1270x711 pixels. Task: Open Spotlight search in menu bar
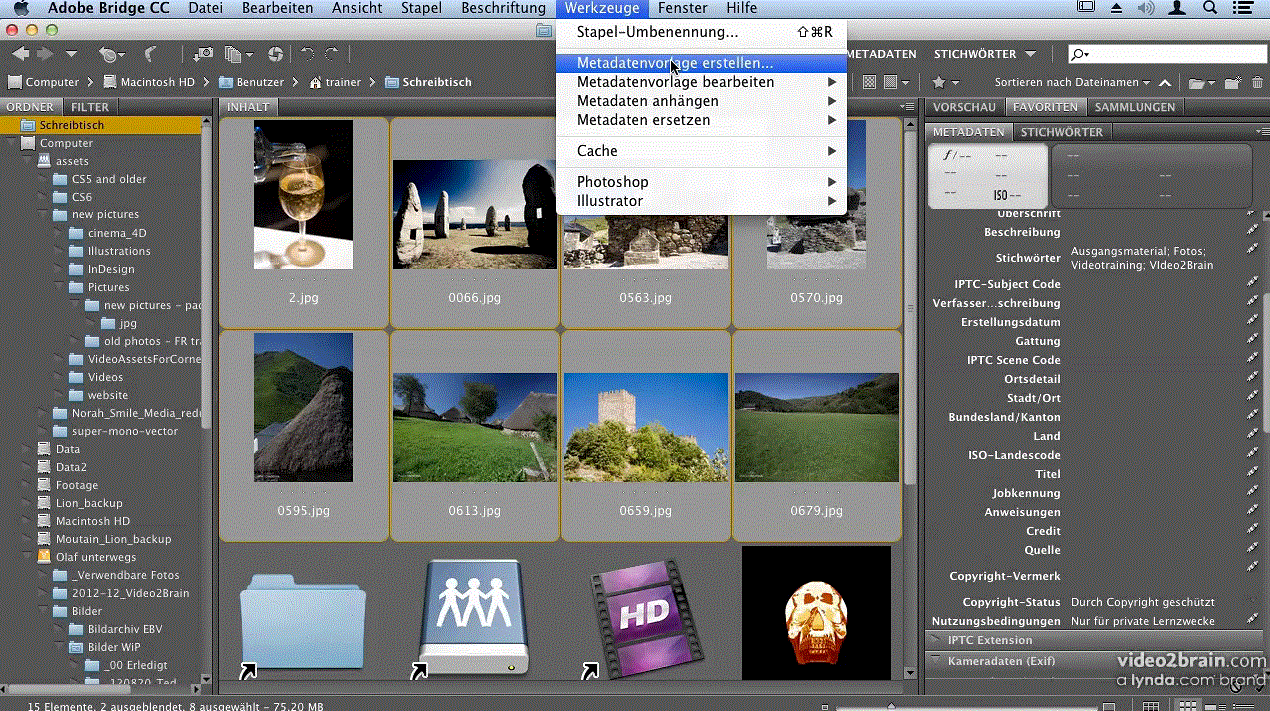(1210, 8)
